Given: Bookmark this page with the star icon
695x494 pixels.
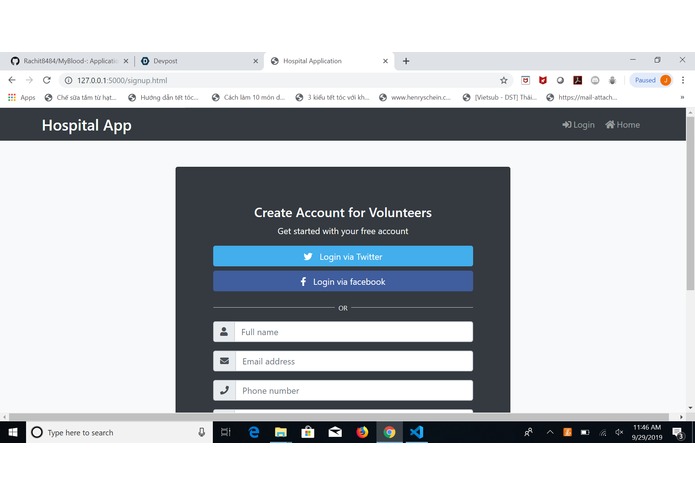Looking at the screenshot, I should click(504, 81).
